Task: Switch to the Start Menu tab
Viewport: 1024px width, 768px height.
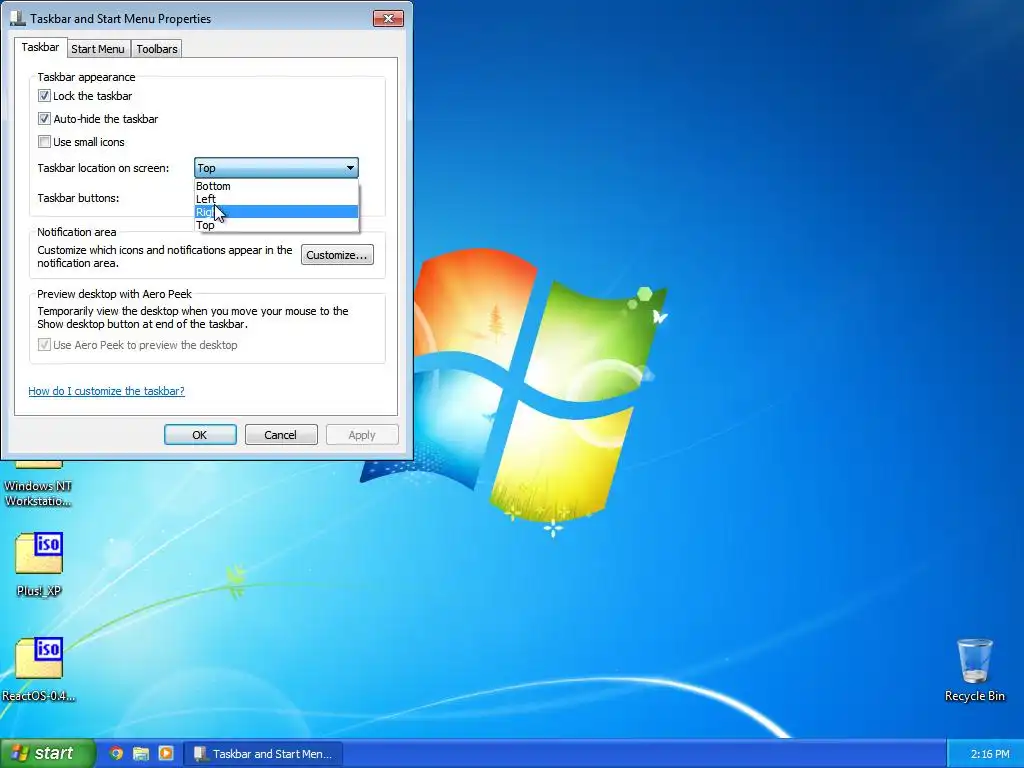Action: click(x=98, y=49)
